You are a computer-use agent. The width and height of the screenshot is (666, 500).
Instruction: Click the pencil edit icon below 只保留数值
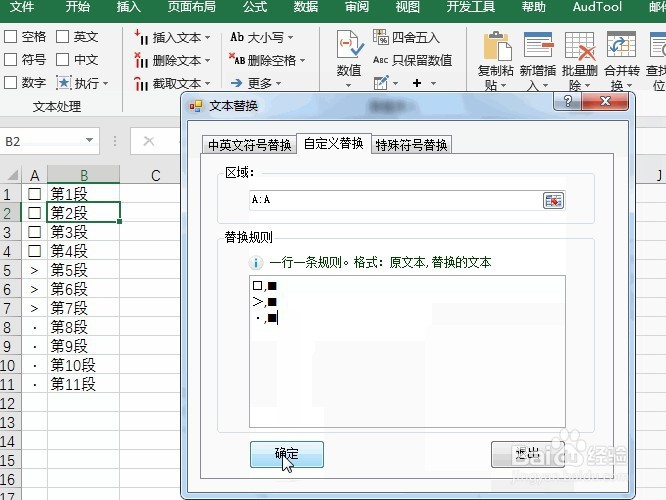(381, 82)
